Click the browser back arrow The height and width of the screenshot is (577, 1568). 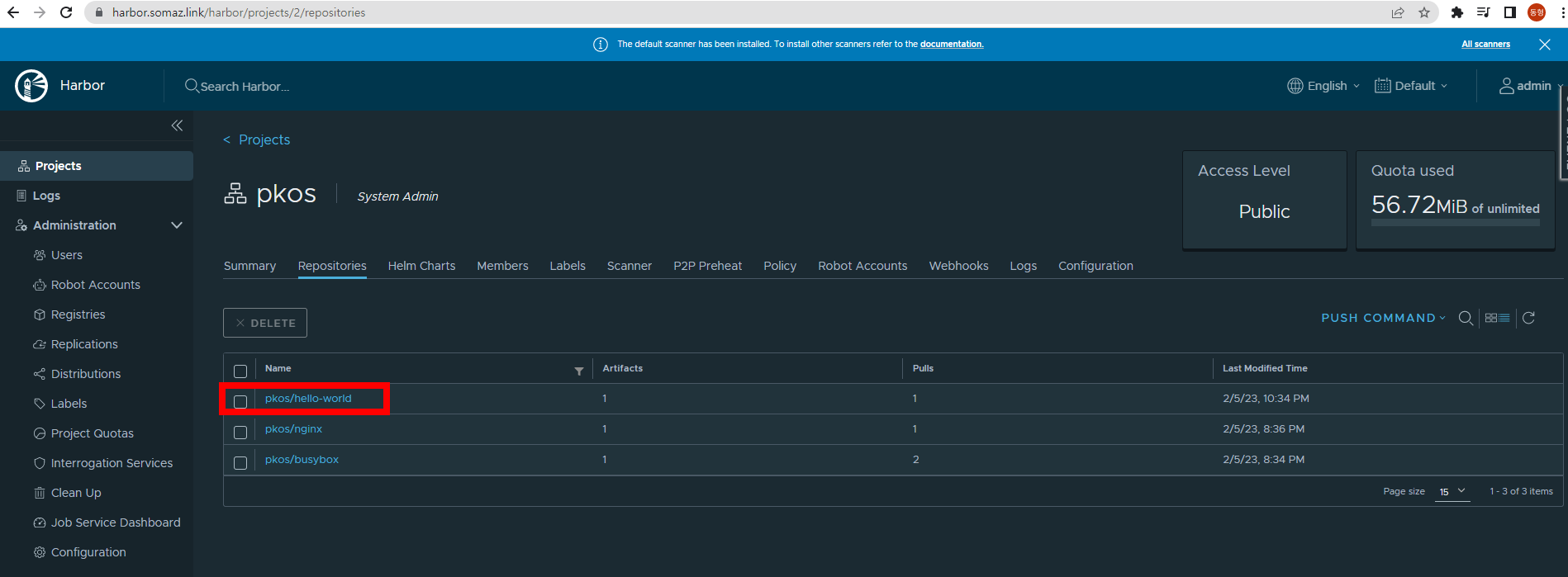(x=13, y=12)
